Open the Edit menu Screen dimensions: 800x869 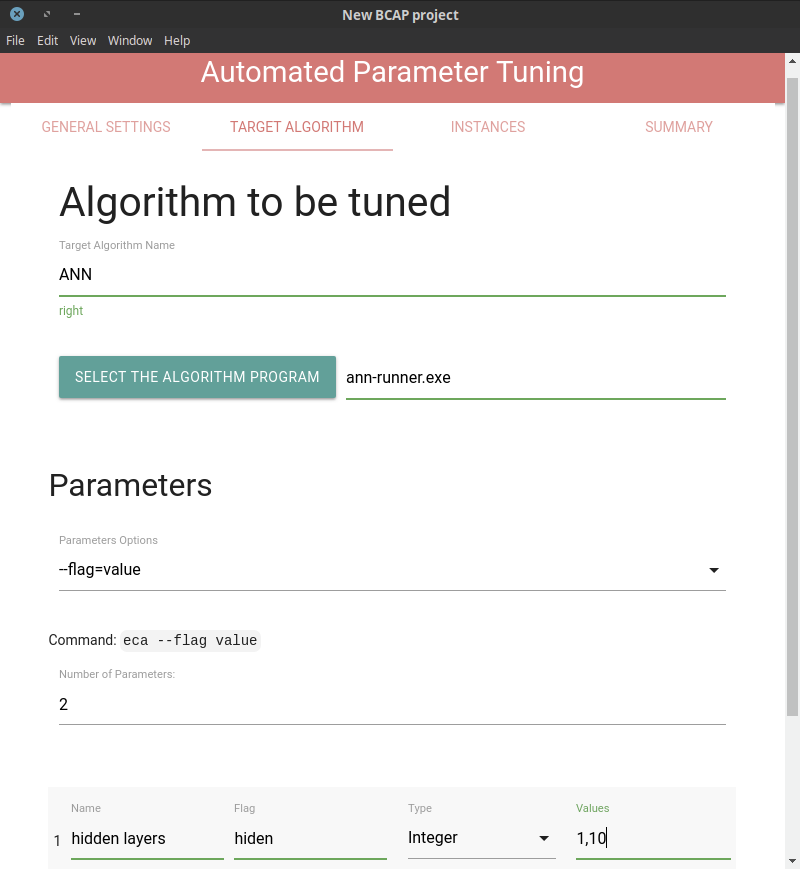[47, 40]
